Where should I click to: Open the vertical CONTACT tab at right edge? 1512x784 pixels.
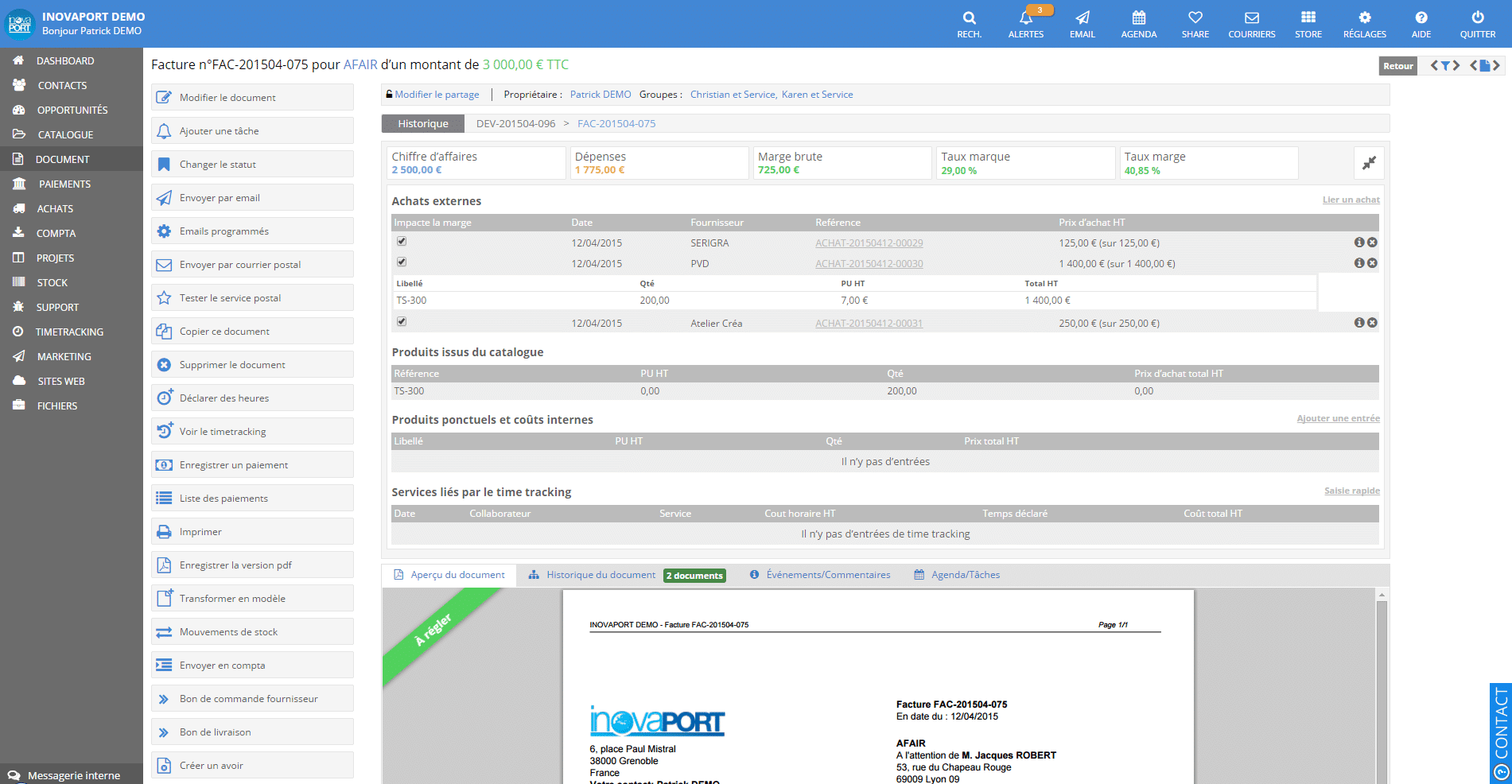click(1501, 733)
